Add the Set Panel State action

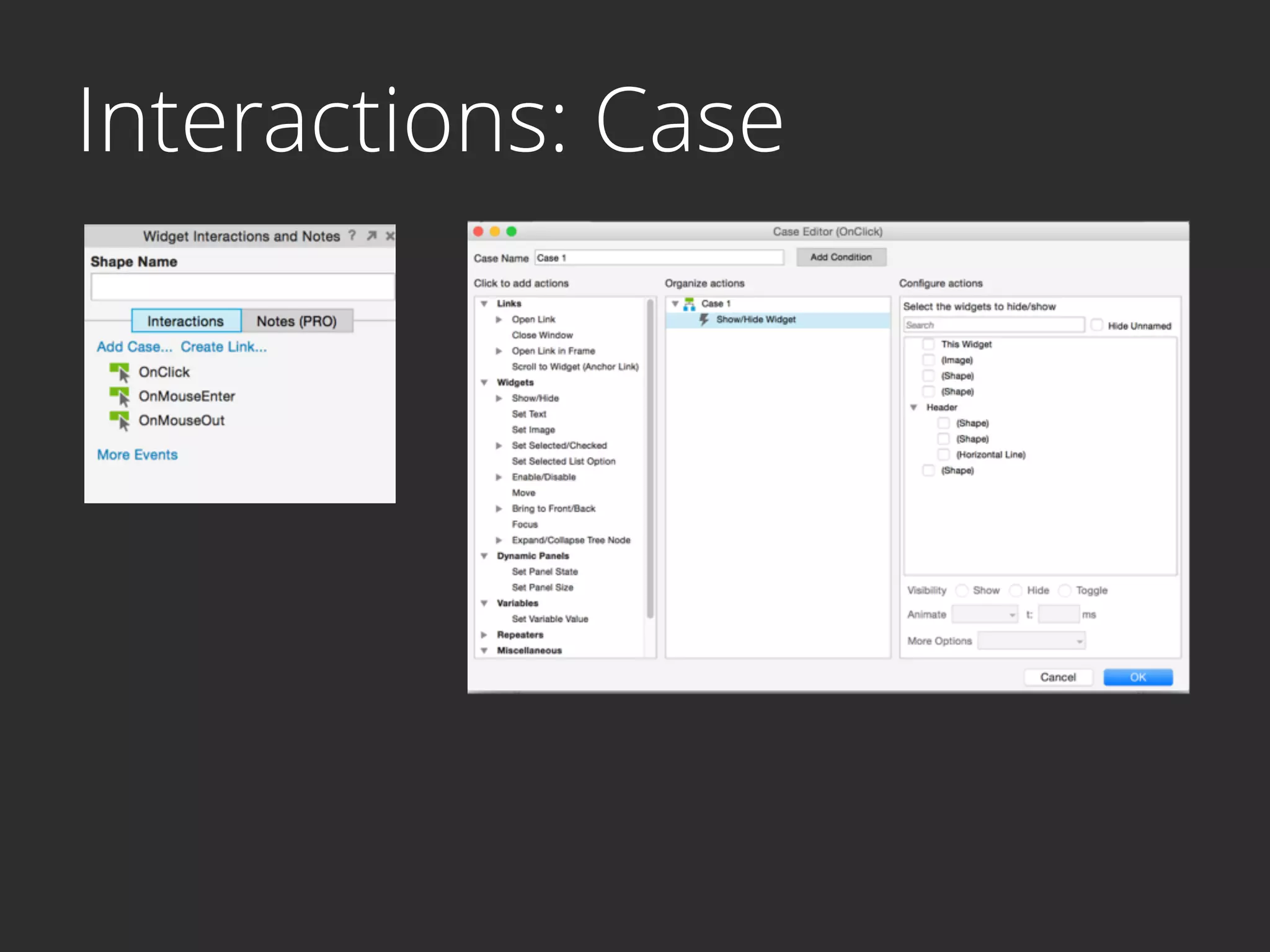pyautogui.click(x=544, y=571)
